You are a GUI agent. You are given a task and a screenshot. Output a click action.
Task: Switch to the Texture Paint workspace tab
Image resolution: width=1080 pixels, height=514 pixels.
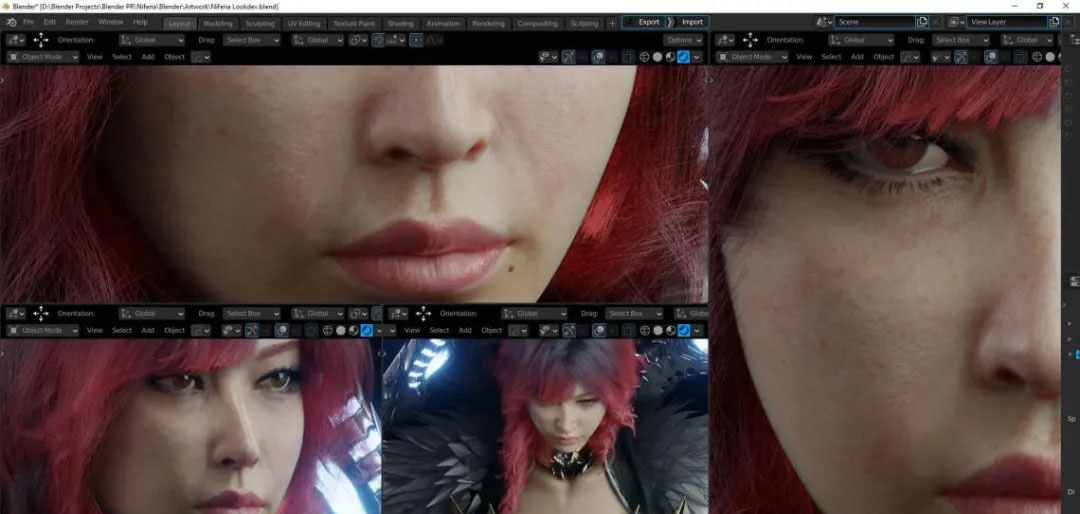point(354,23)
